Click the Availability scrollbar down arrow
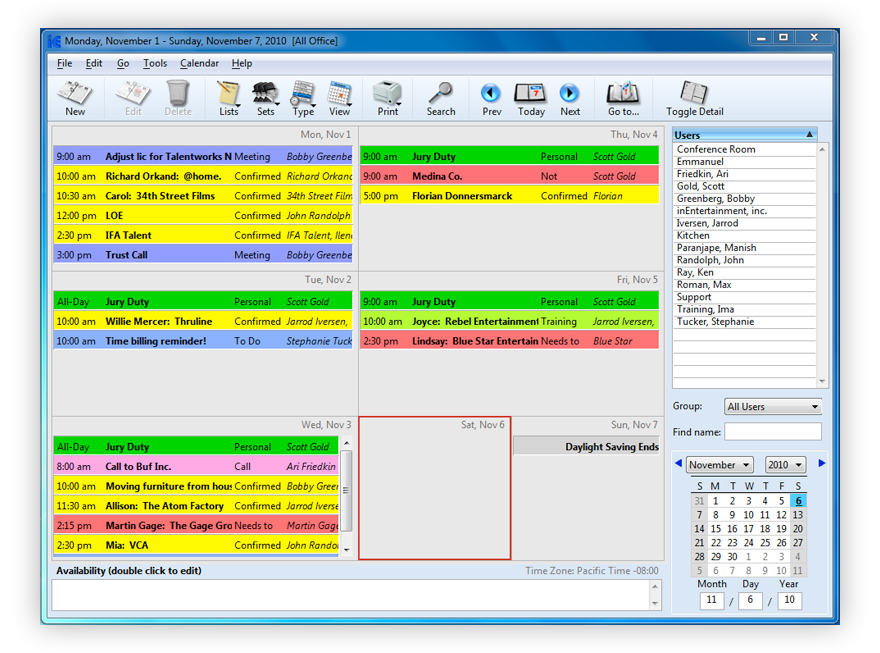 coord(656,604)
